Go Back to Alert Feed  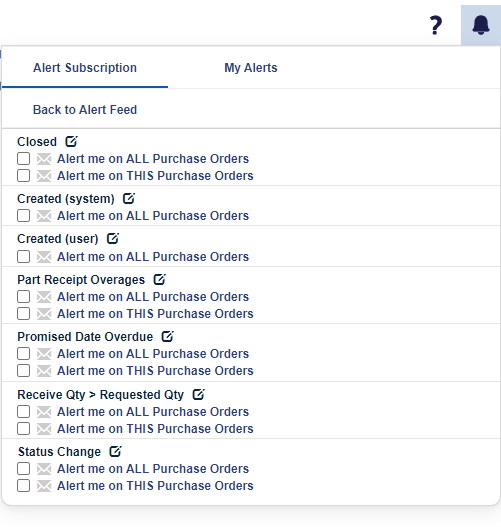pyautogui.click(x=85, y=110)
